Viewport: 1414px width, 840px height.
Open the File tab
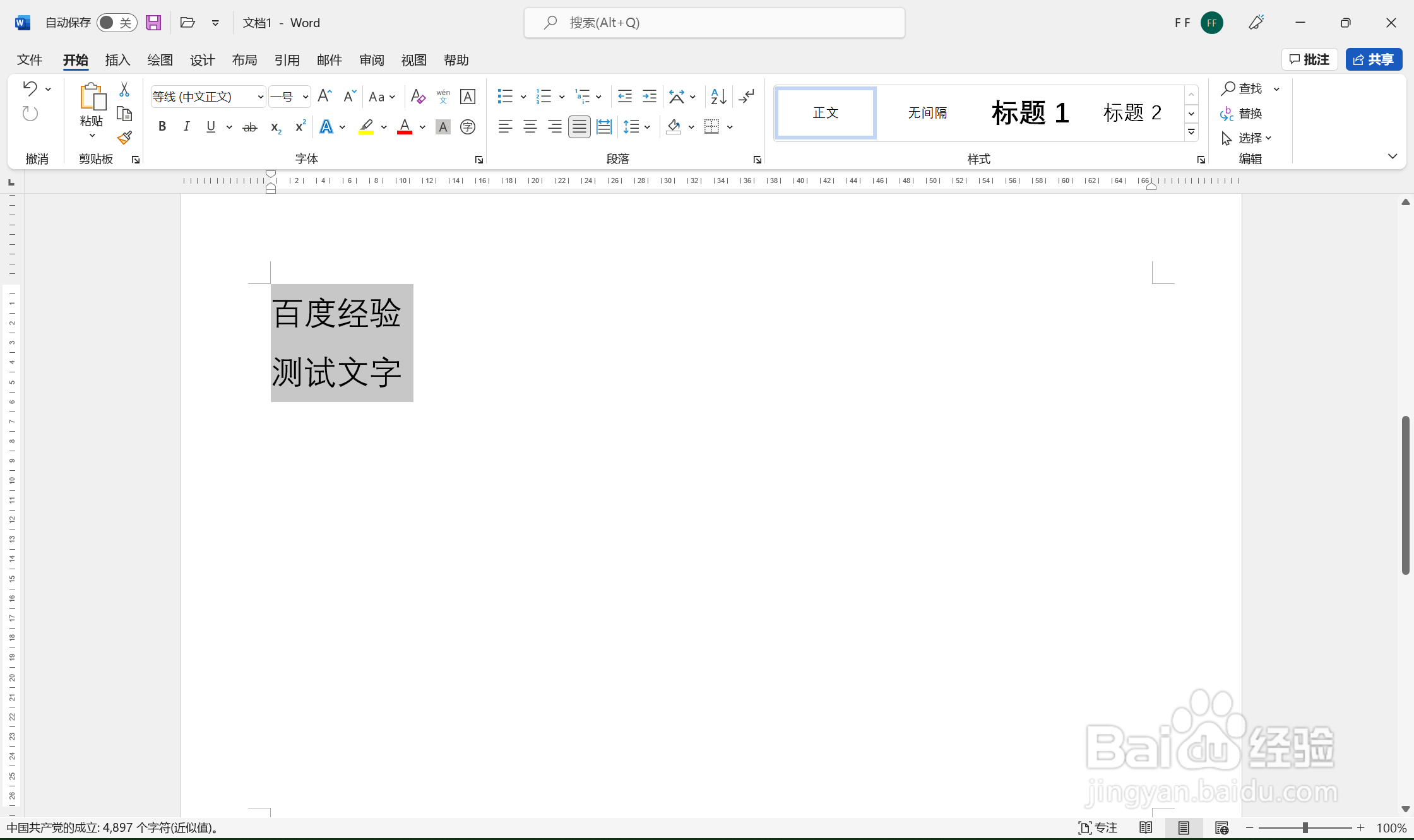(x=30, y=60)
